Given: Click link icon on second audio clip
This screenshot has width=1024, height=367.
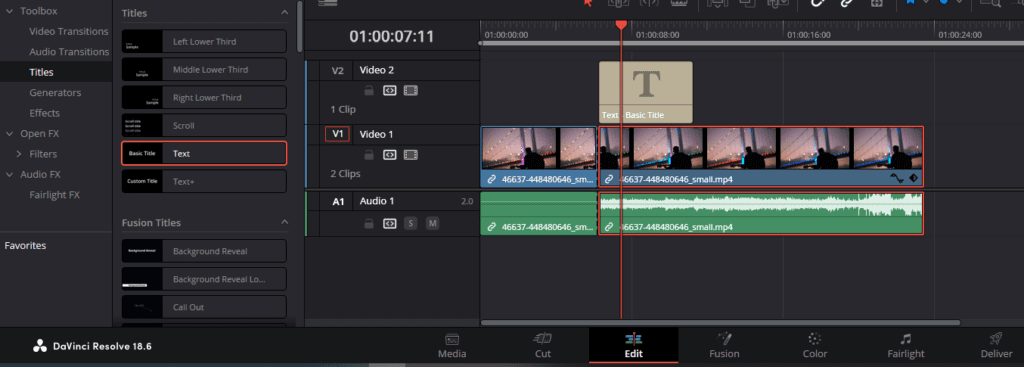Looking at the screenshot, I should 609,227.
